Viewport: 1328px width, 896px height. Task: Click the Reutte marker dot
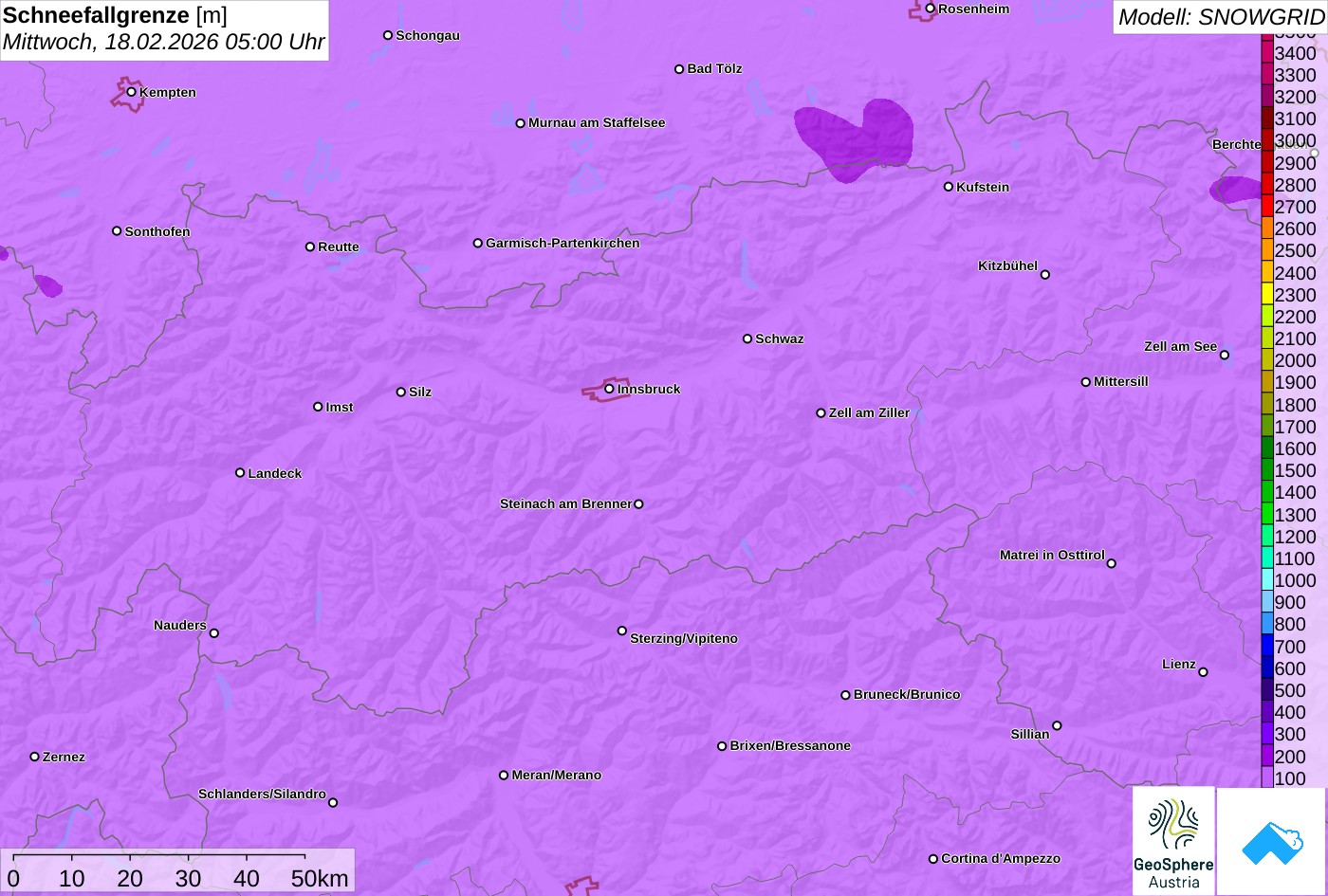tap(310, 247)
